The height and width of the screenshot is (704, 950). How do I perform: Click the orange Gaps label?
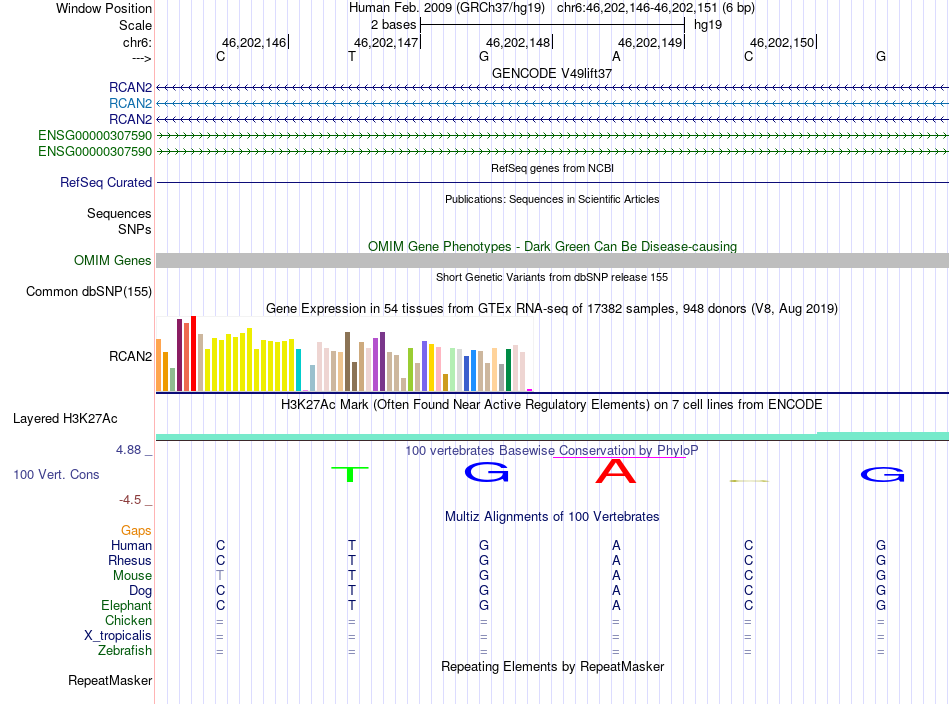[x=136, y=531]
